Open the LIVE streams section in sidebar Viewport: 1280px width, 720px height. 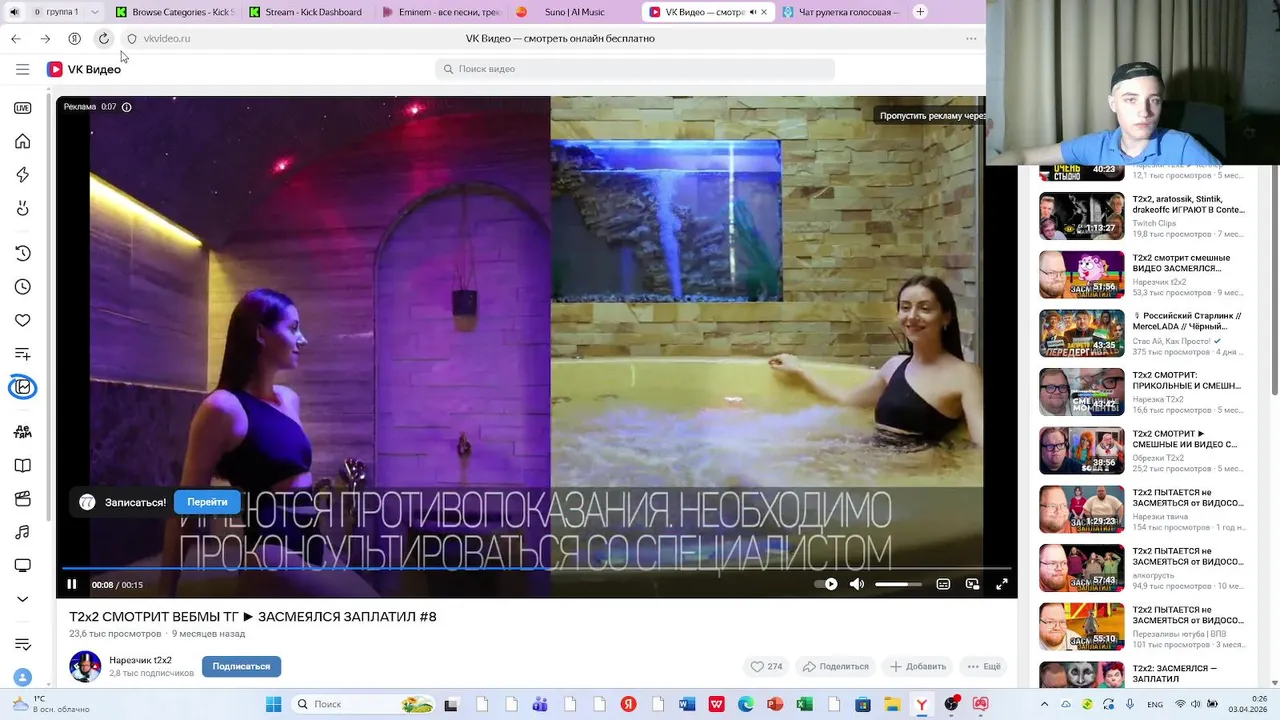[x=22, y=108]
